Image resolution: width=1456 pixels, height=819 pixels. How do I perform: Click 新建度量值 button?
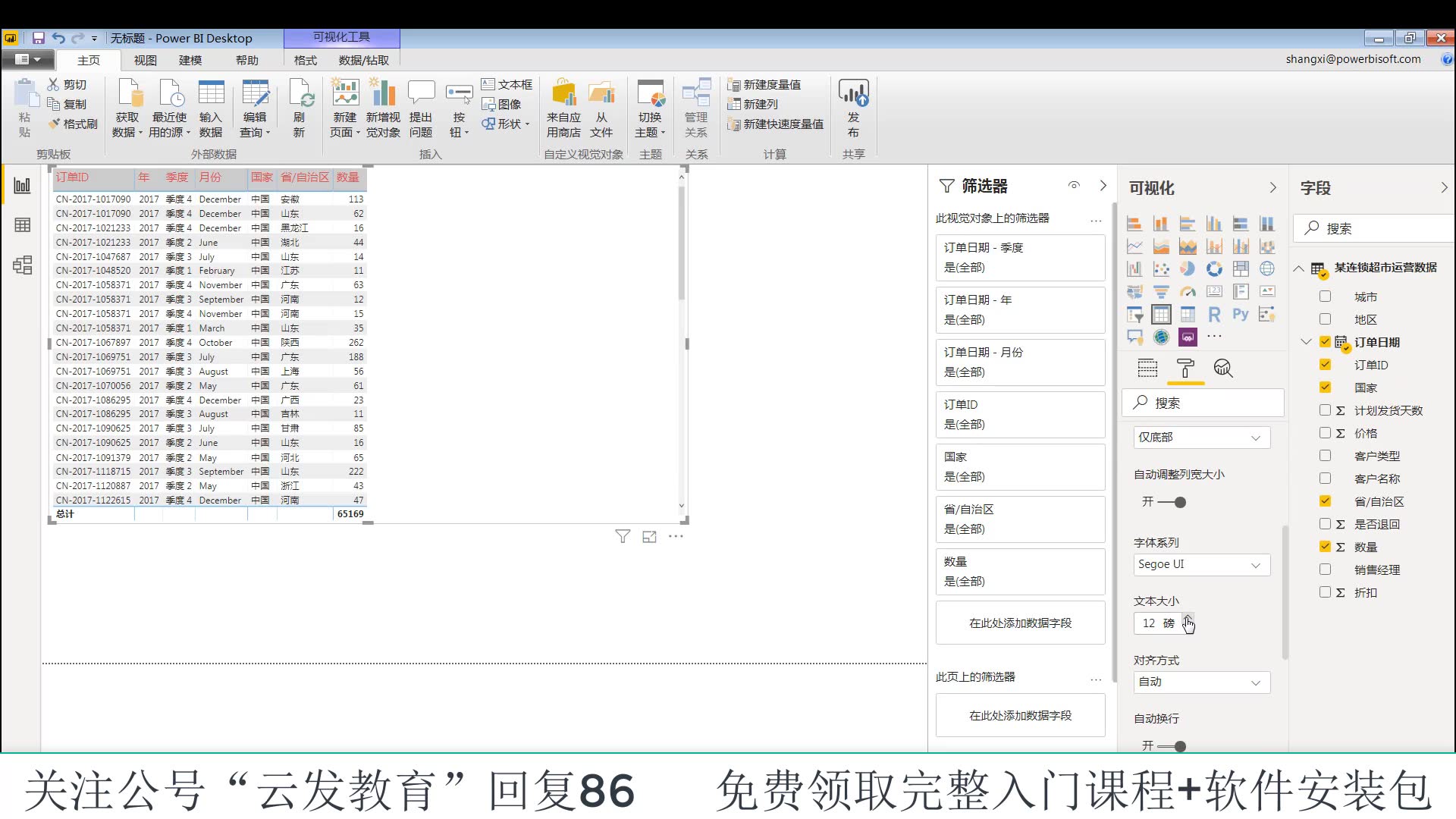pos(764,84)
